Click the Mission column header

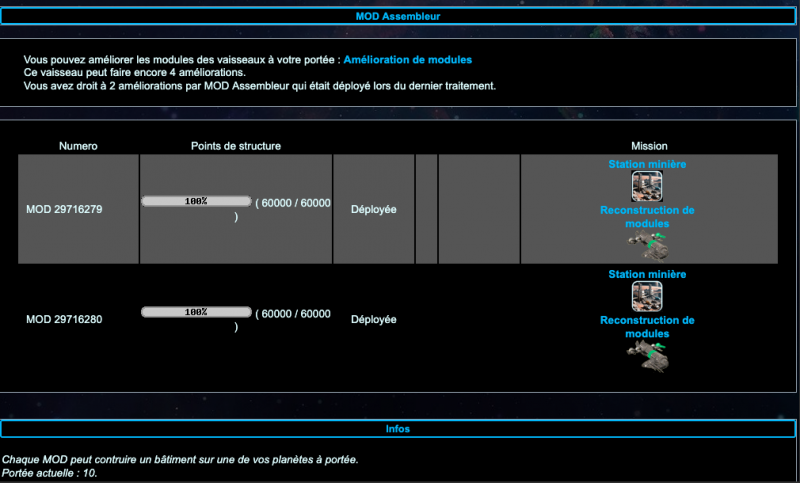click(x=649, y=146)
